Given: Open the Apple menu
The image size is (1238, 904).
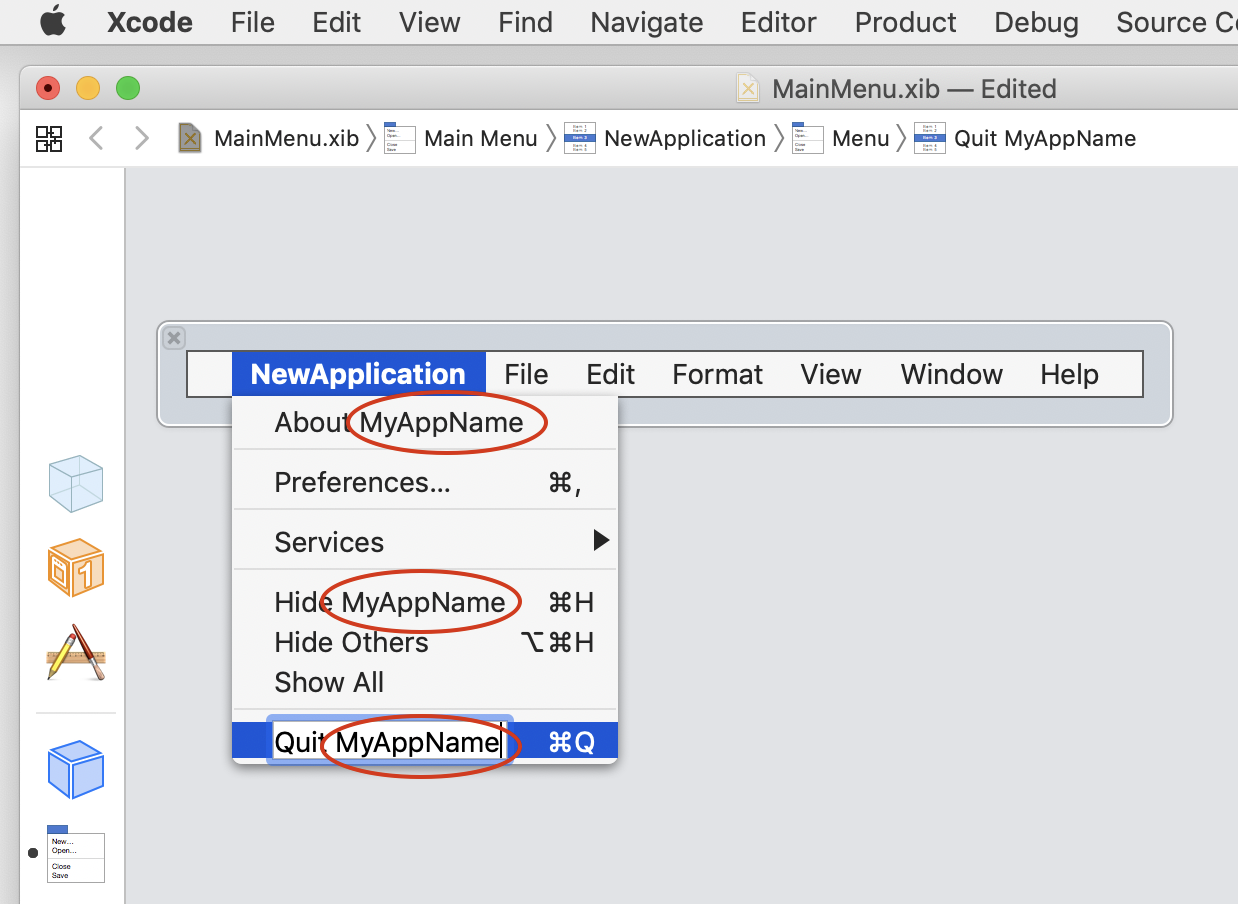Looking at the screenshot, I should [53, 22].
